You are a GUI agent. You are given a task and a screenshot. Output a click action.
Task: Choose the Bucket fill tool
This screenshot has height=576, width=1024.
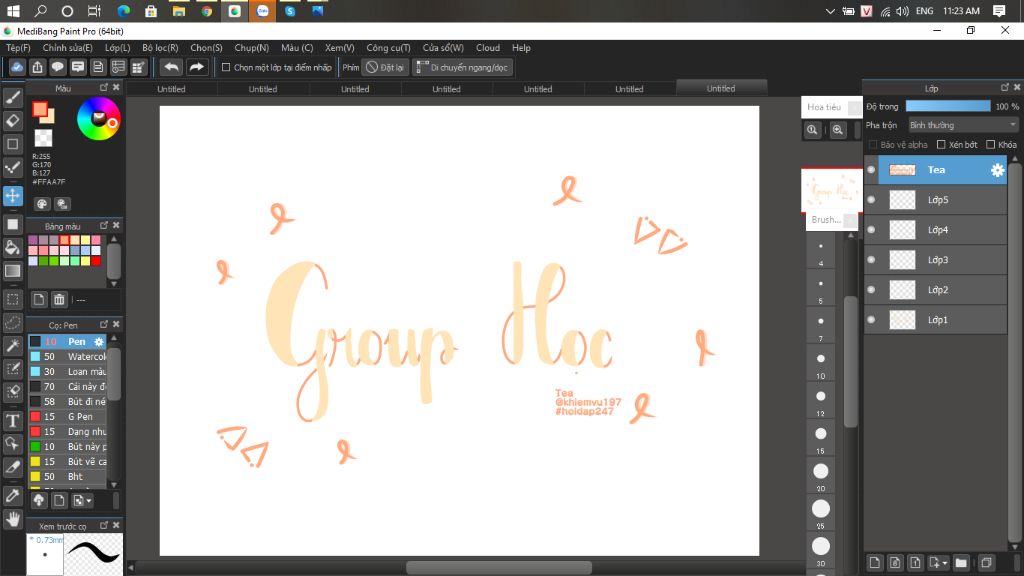point(13,247)
